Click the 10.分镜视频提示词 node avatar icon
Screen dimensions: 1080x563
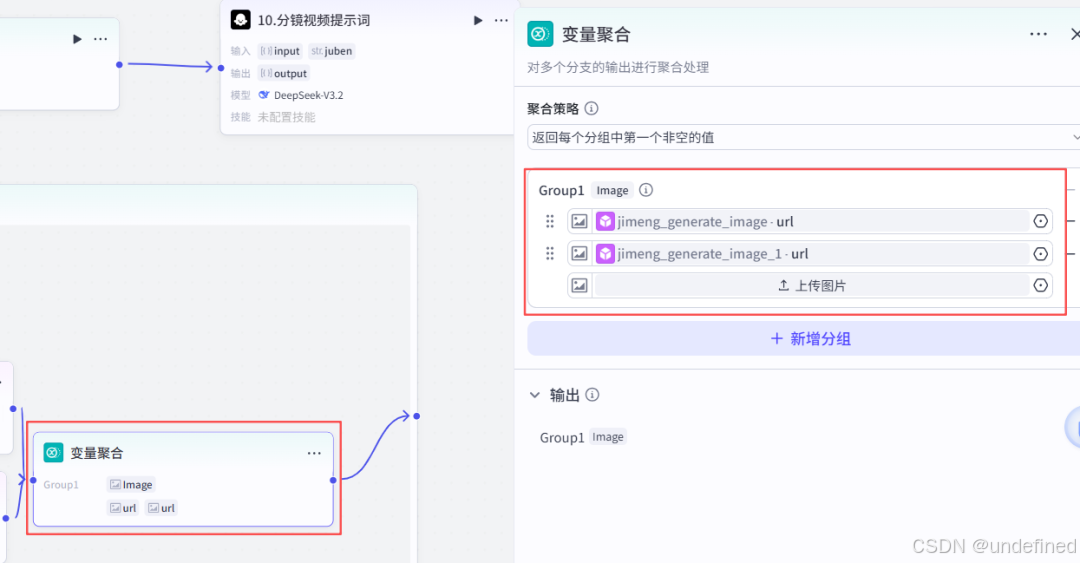click(x=240, y=20)
